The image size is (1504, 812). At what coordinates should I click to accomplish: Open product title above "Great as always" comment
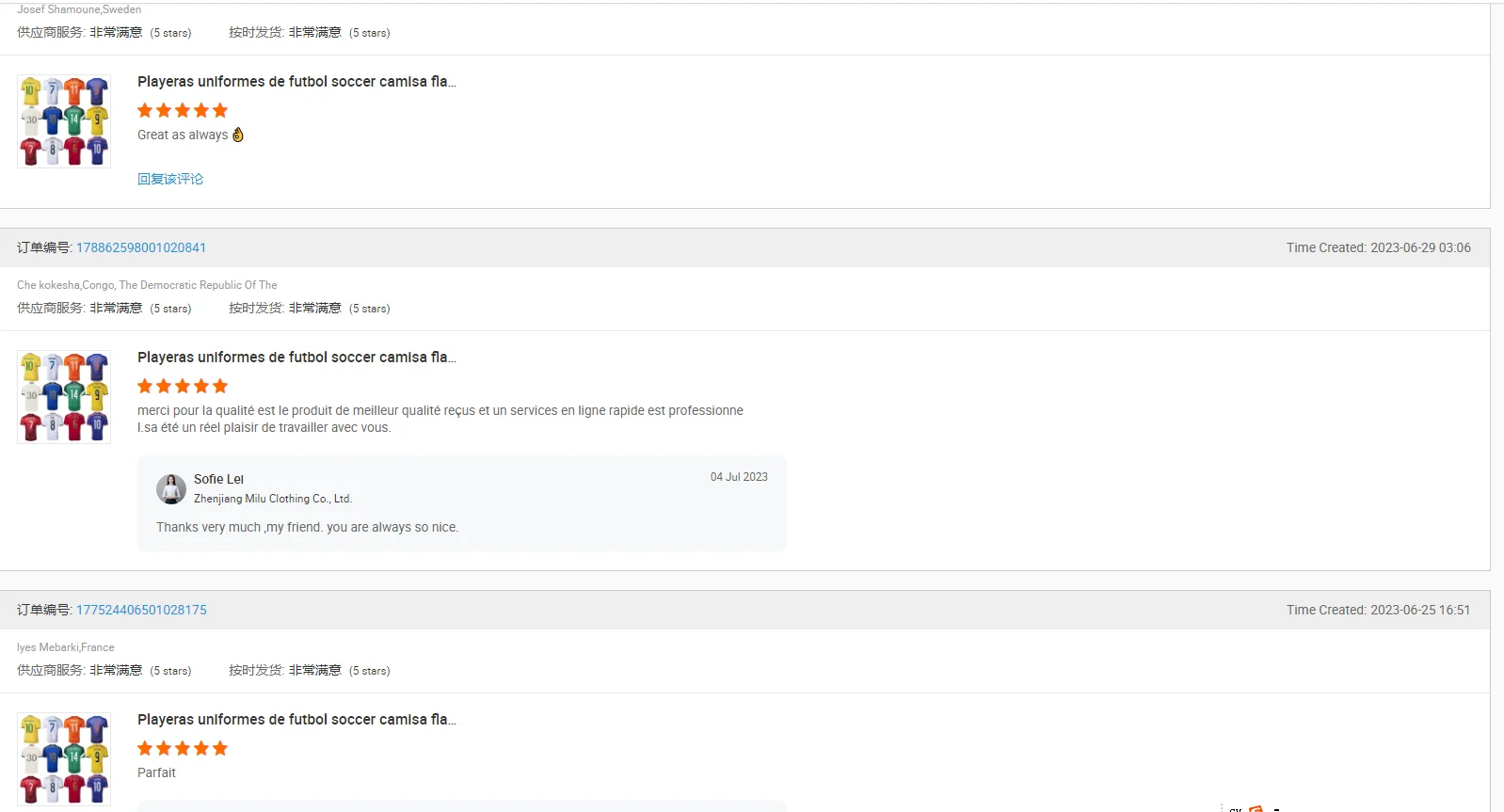tap(296, 82)
